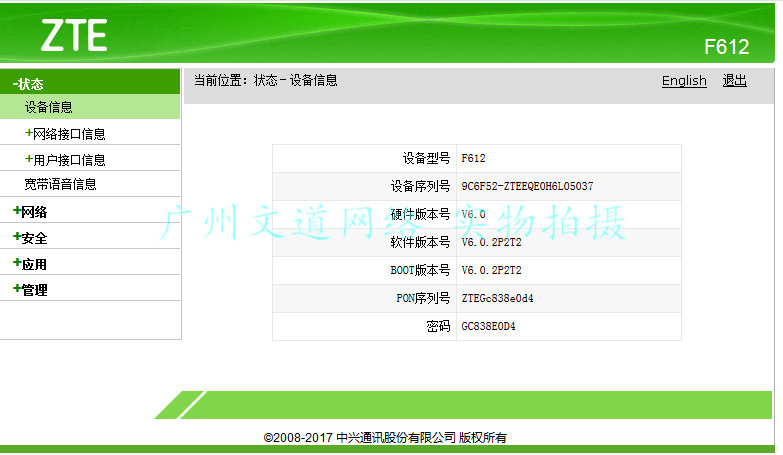Click the BOOT版本号 label
Screen dimensions: 783x455
click(420, 270)
